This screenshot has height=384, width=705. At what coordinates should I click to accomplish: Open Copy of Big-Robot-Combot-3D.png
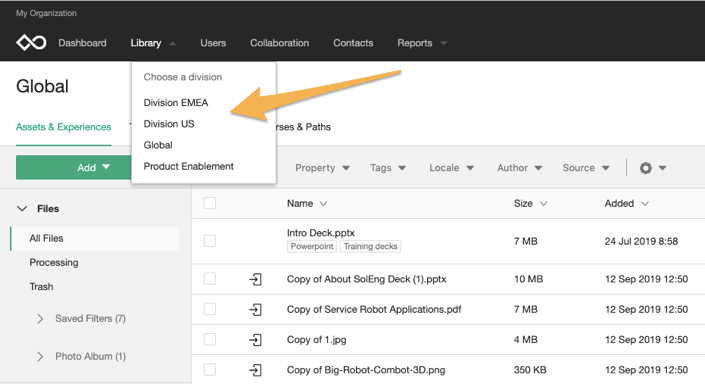click(x=366, y=370)
